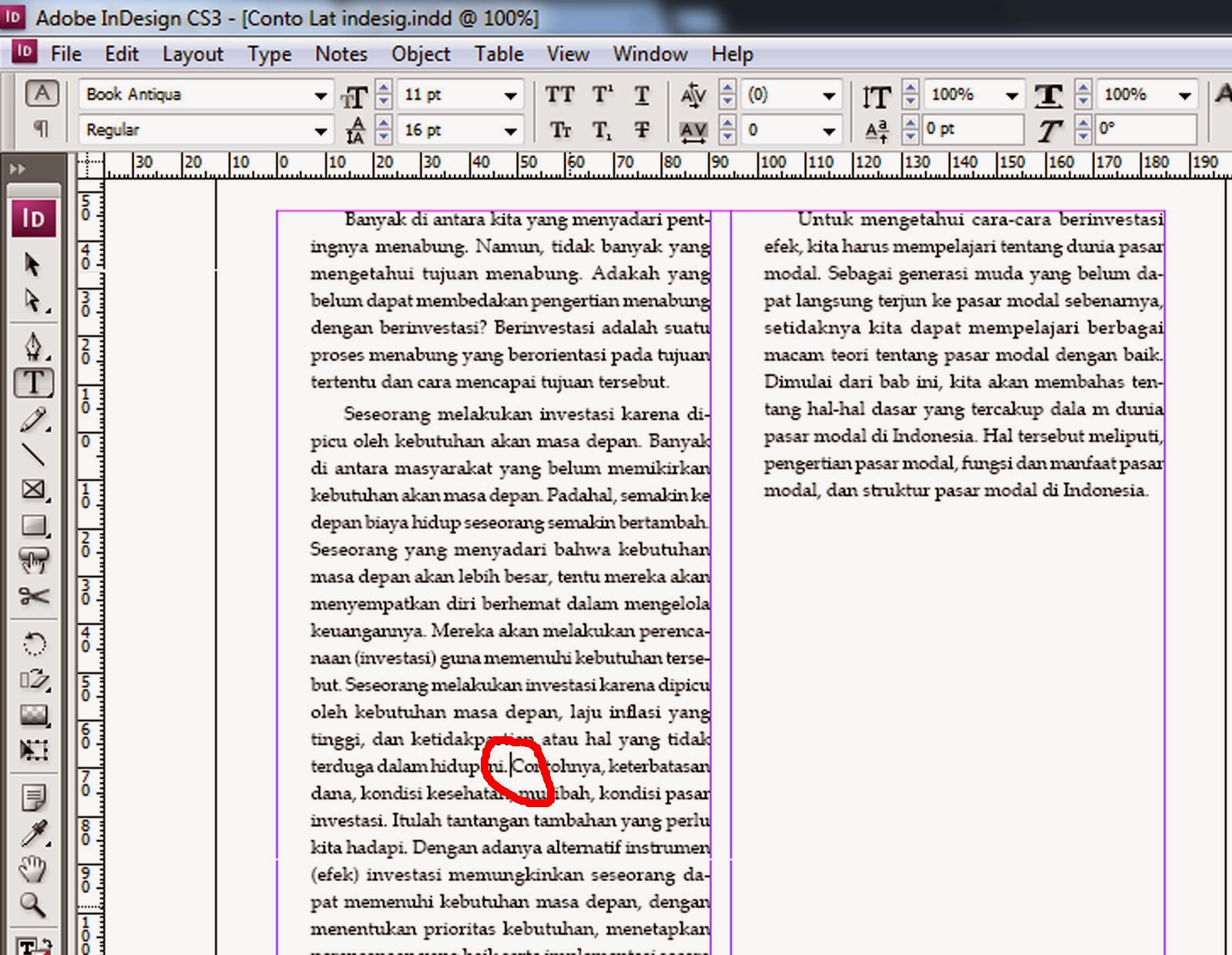
Task: Open the Book Antiqua font family dropdown
Action: click(321, 95)
